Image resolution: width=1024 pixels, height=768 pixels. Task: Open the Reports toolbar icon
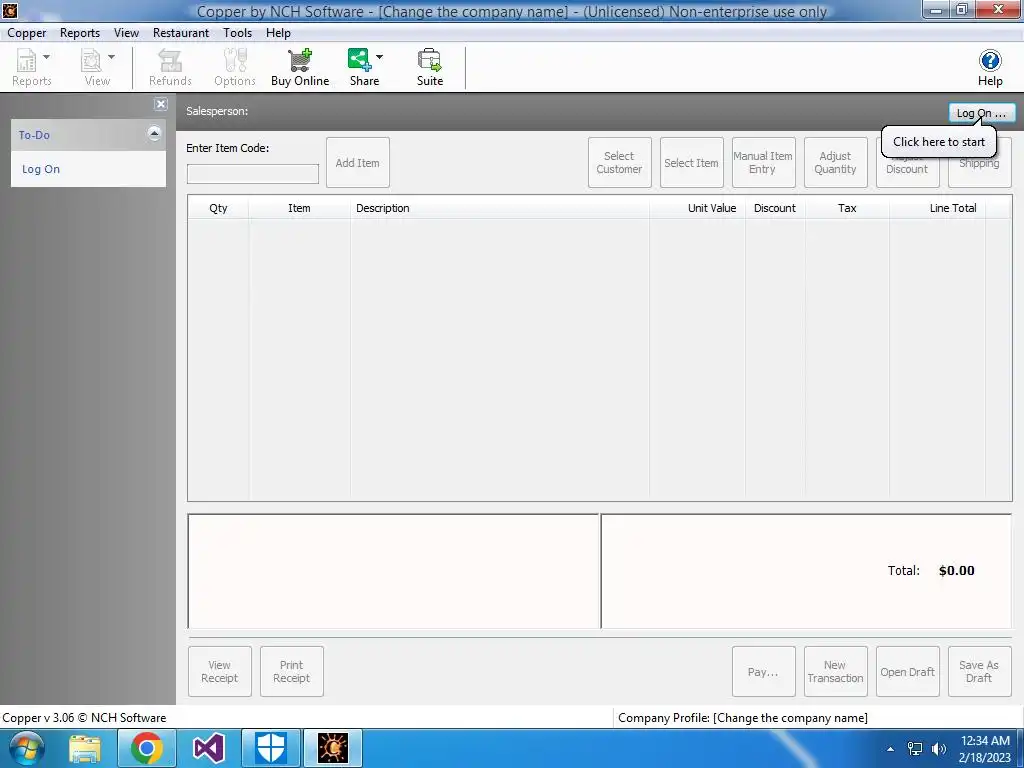[27, 61]
